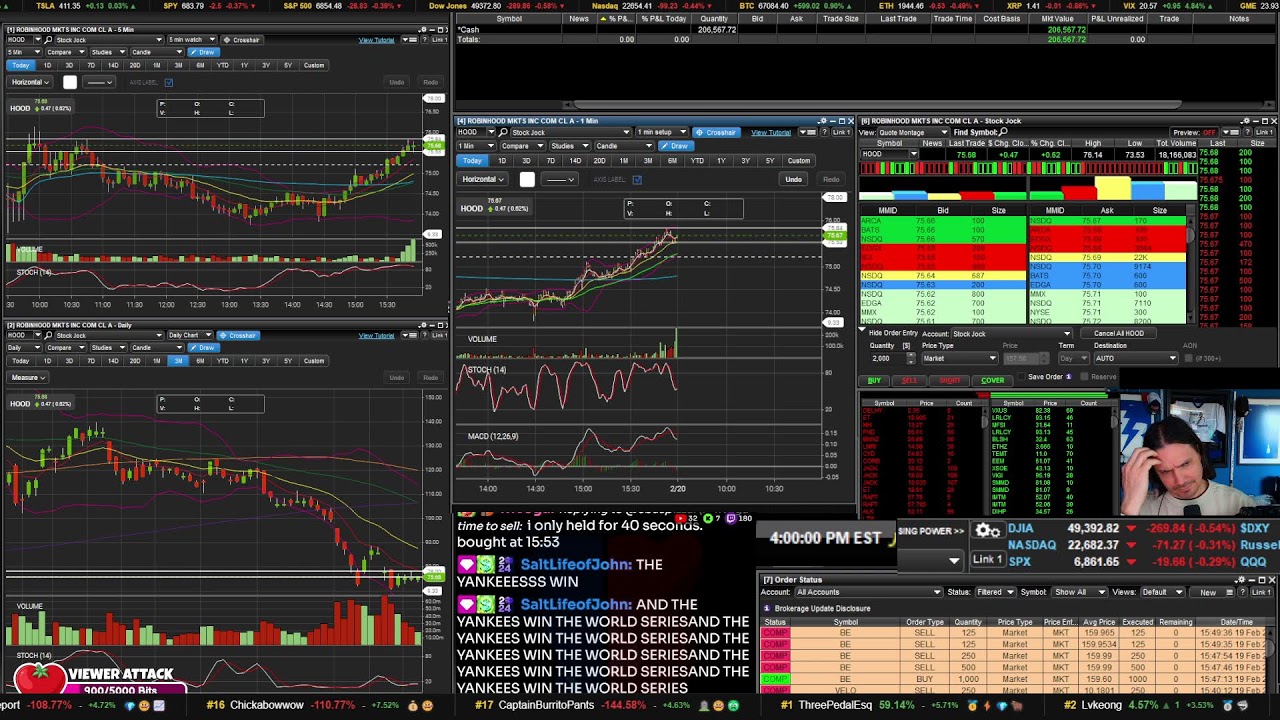1280x720 pixels.
Task: Click Cancel All HOOD button
Action: (1118, 333)
